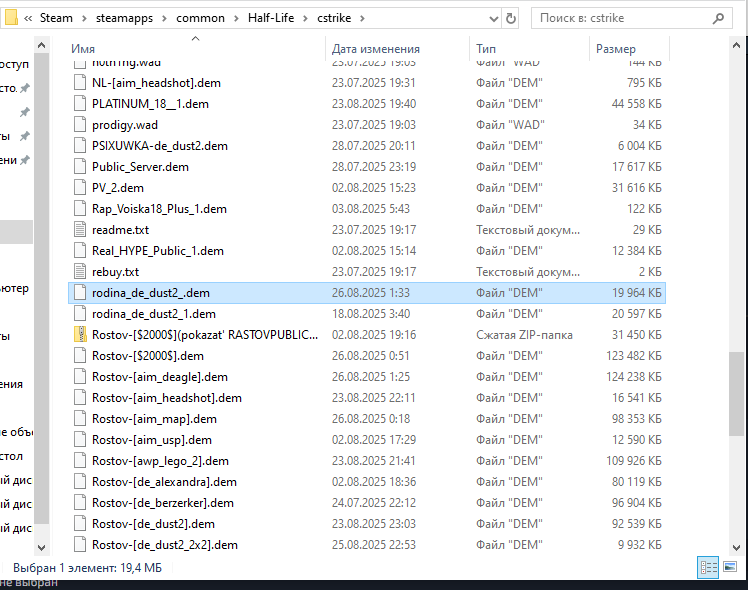Go to steamapps in the breadcrumb
This screenshot has height=590, width=748.
point(125,18)
